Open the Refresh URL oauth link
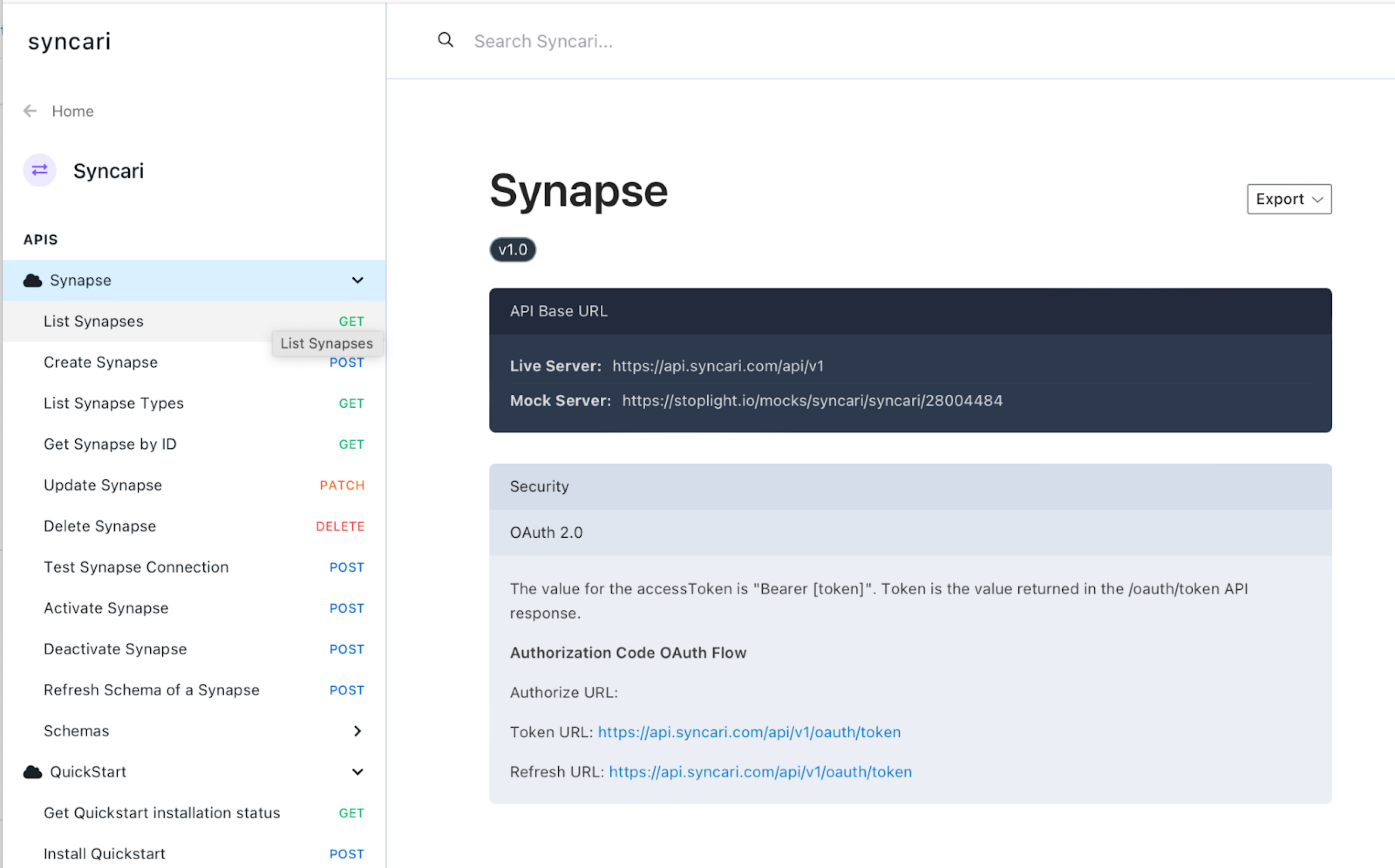 click(760, 772)
